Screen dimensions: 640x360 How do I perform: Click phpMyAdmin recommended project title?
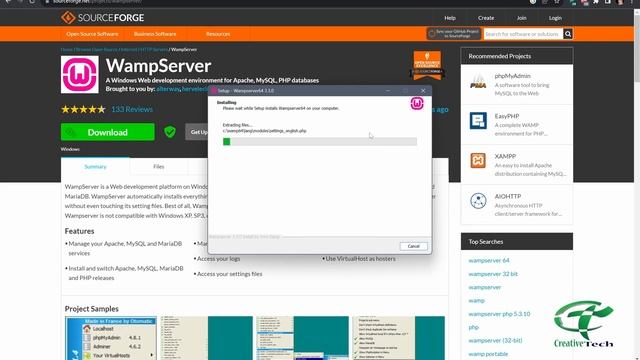pos(512,76)
